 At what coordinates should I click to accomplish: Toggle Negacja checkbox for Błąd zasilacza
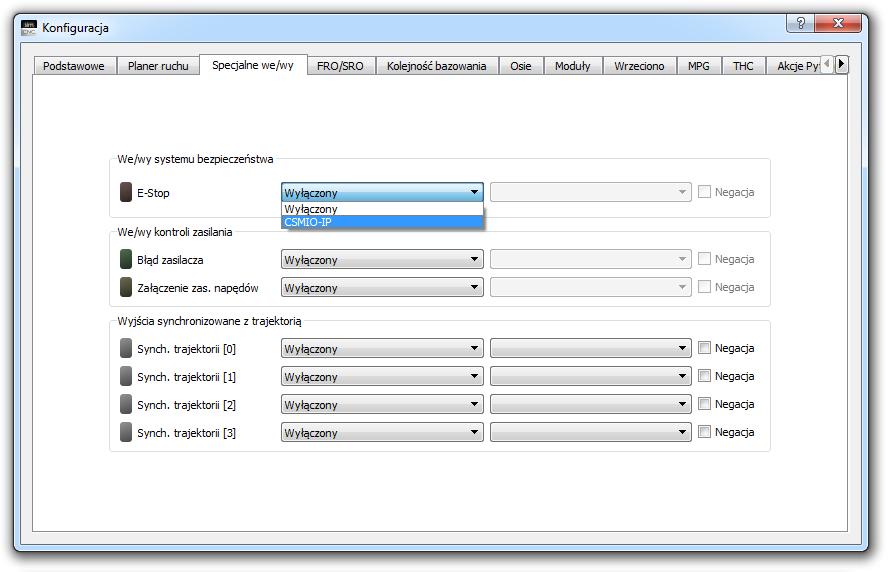pyautogui.click(x=704, y=259)
